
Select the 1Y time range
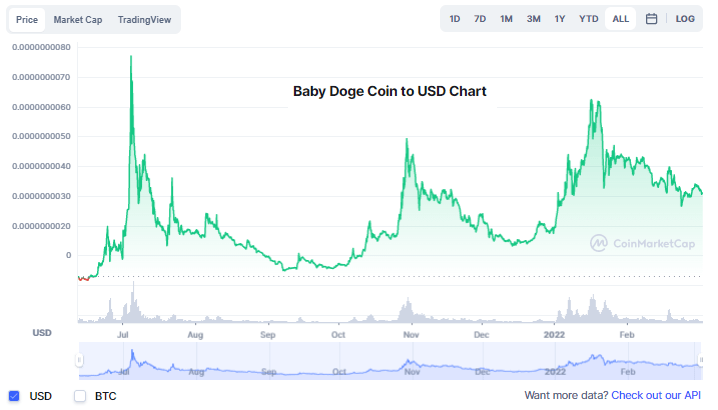(560, 19)
